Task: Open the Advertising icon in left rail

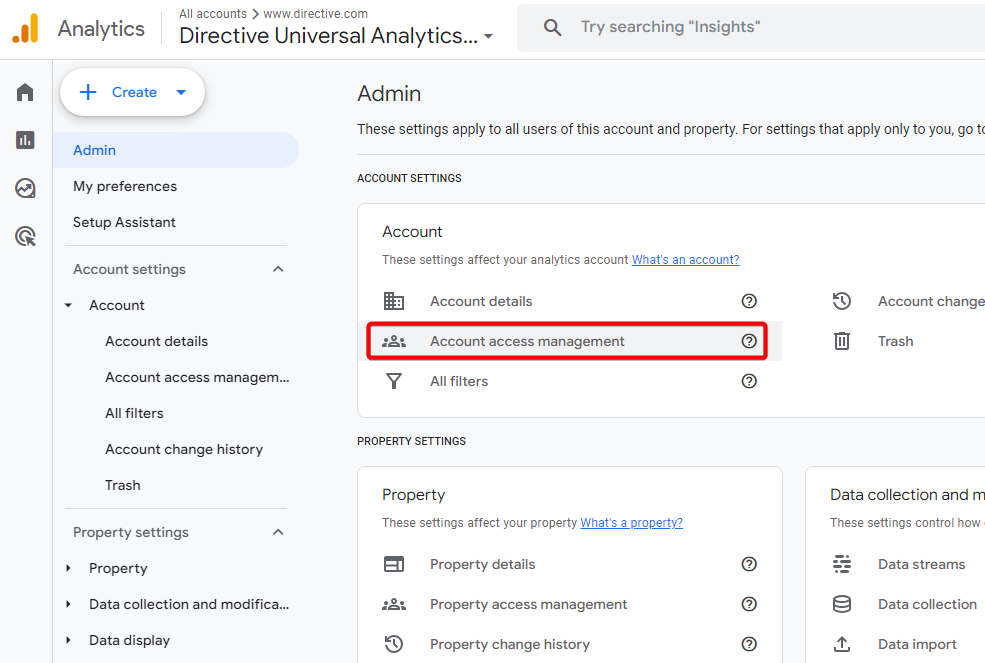Action: click(x=25, y=237)
